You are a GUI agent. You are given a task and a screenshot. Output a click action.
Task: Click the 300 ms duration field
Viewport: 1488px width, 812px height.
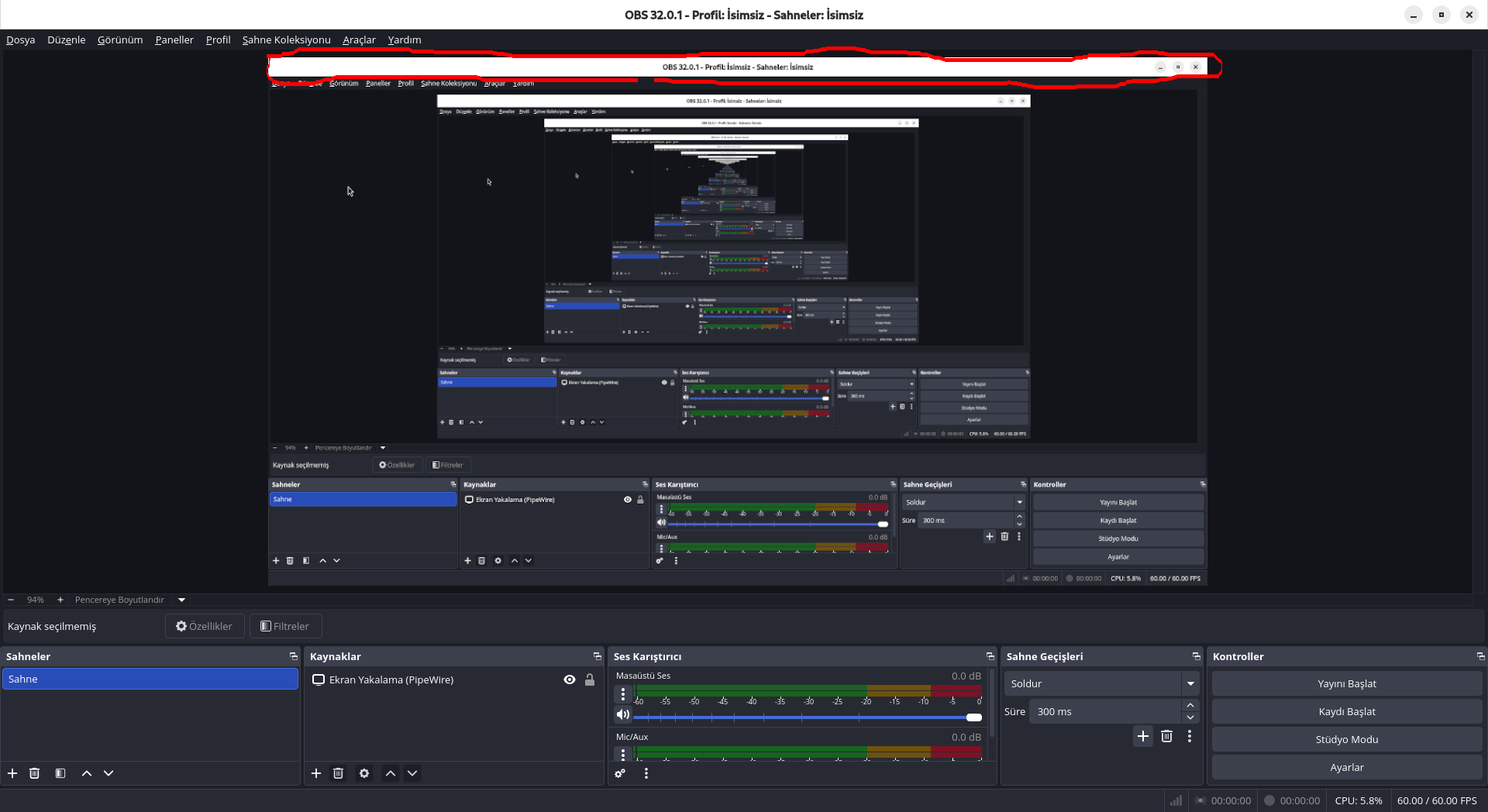1105,711
